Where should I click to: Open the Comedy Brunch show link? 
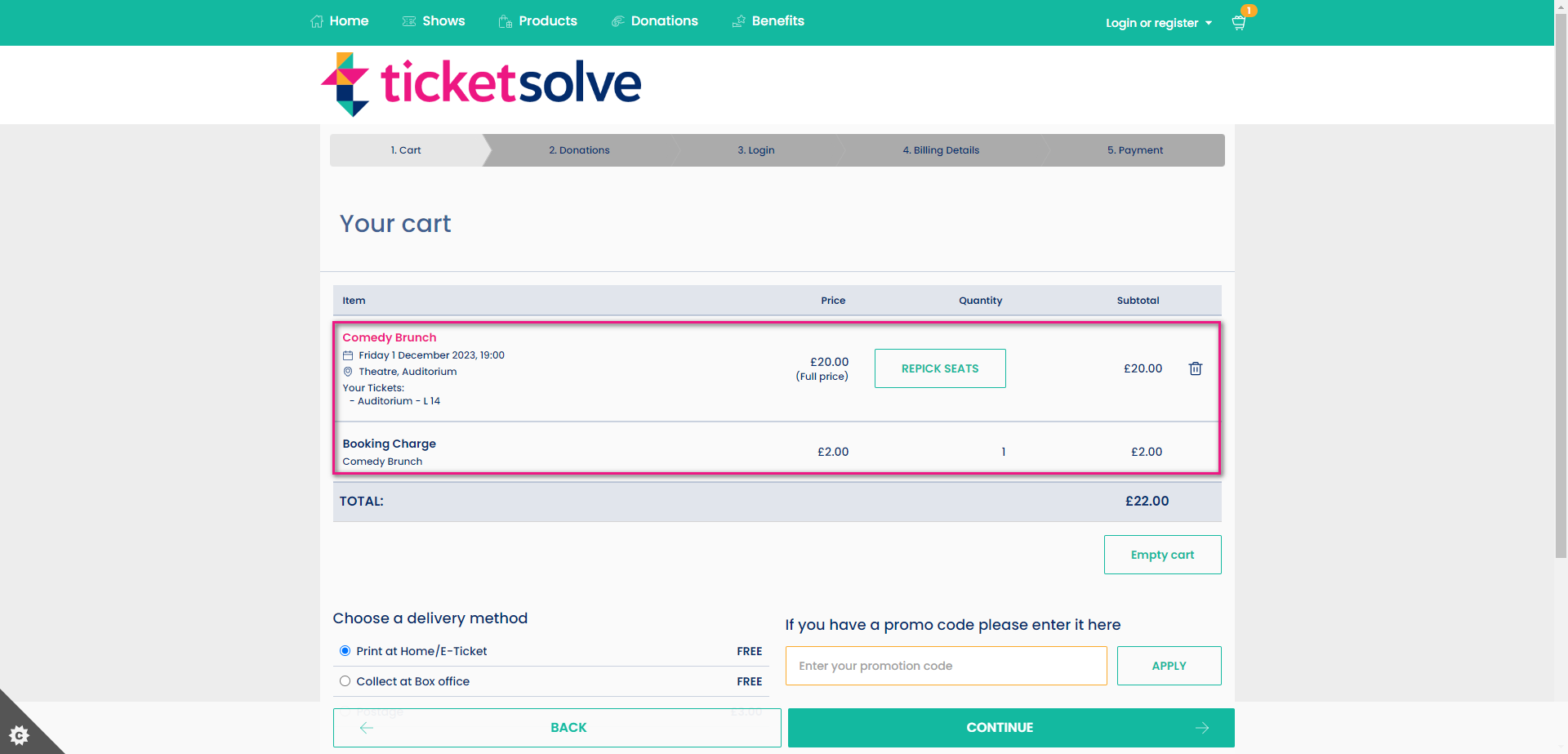tap(389, 337)
